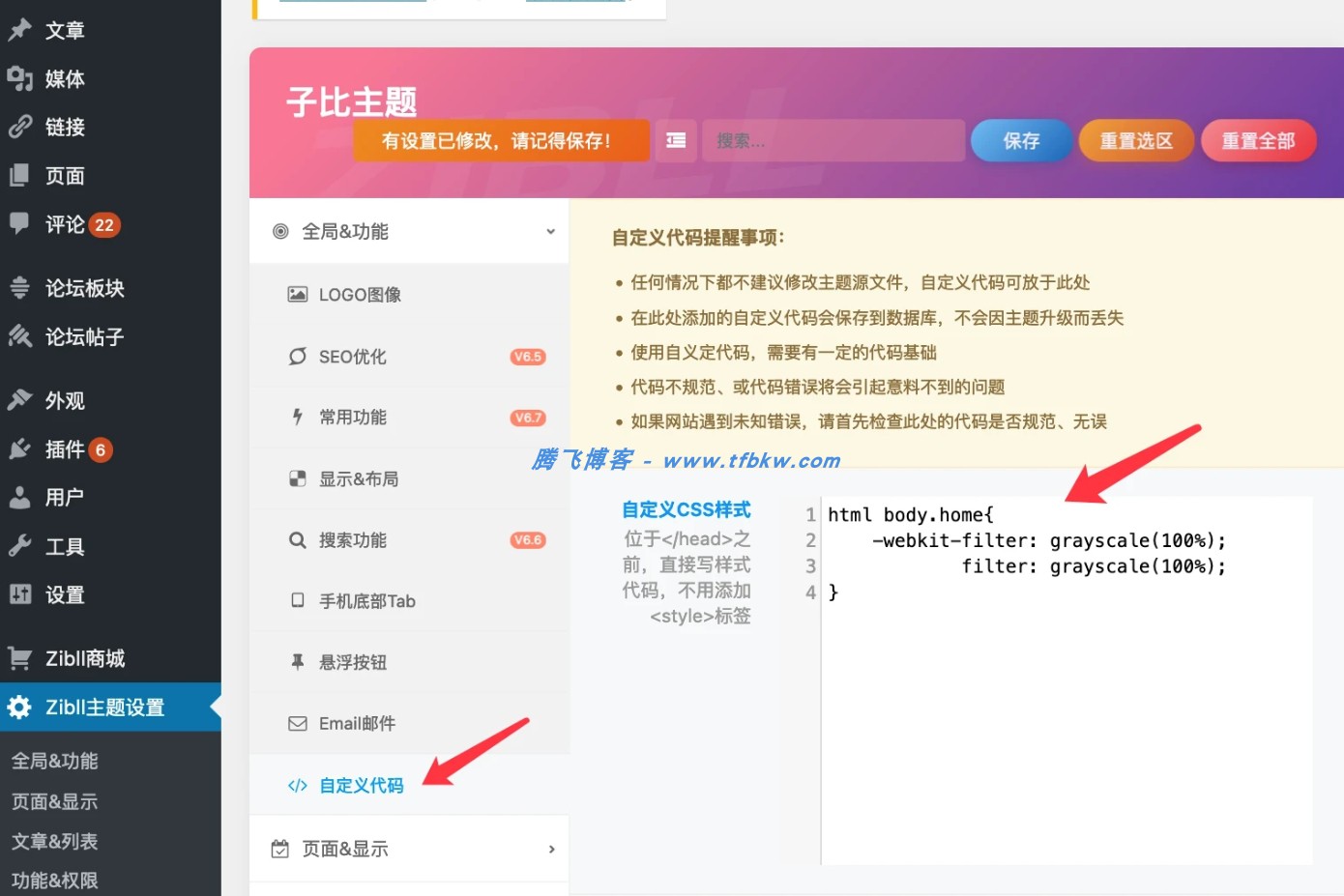
Task: Open 搜索功能 via the magnifier icon
Action: (297, 539)
